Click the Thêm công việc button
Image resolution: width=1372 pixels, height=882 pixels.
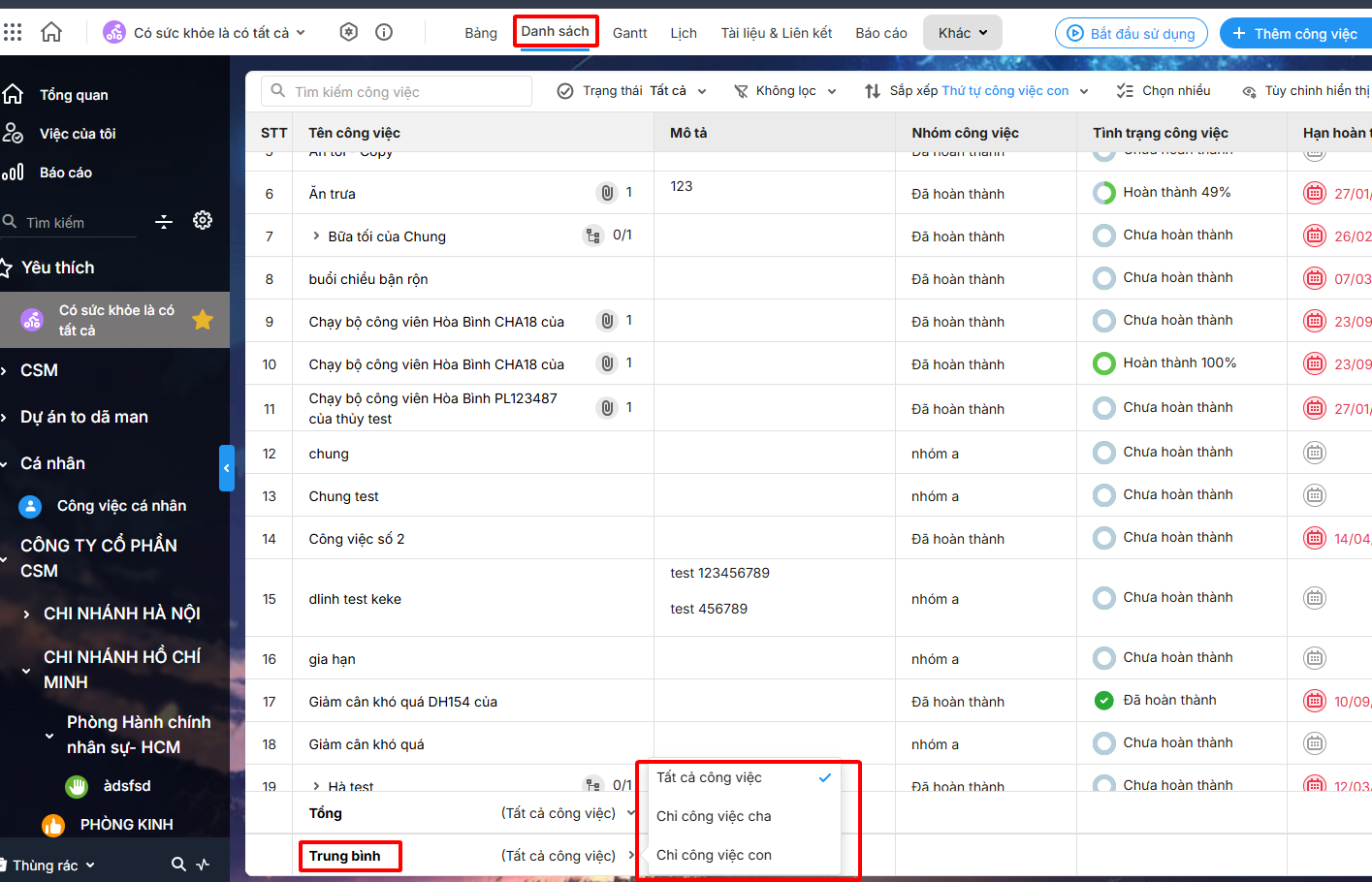tap(1295, 34)
